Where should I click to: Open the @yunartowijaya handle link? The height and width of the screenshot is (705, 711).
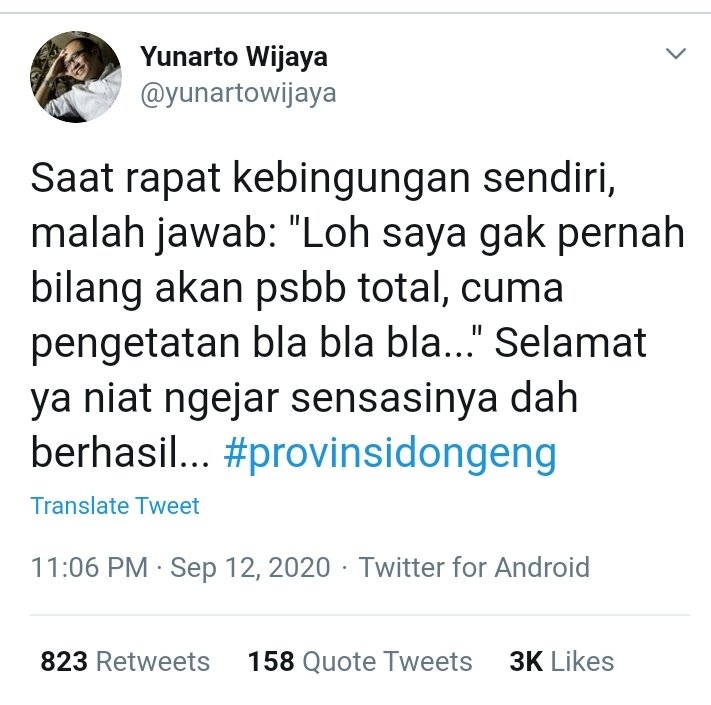pyautogui.click(x=239, y=94)
